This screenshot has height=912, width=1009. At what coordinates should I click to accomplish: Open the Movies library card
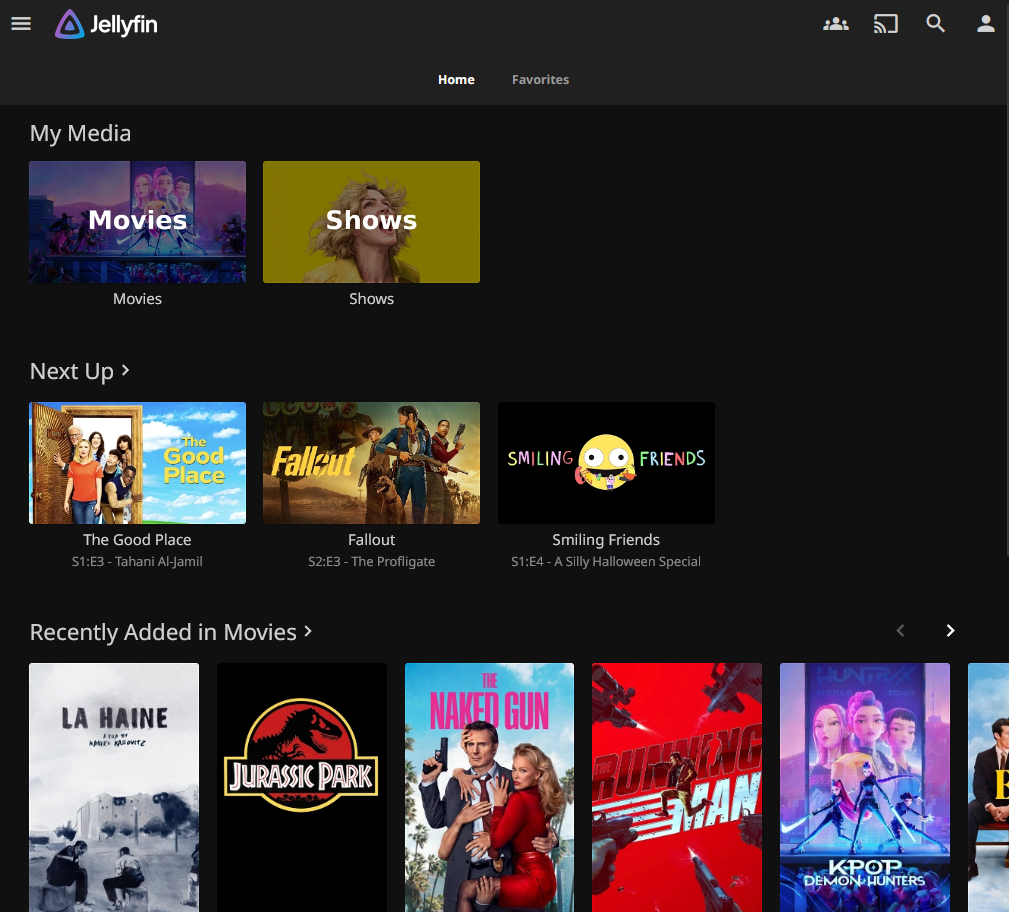coord(137,222)
